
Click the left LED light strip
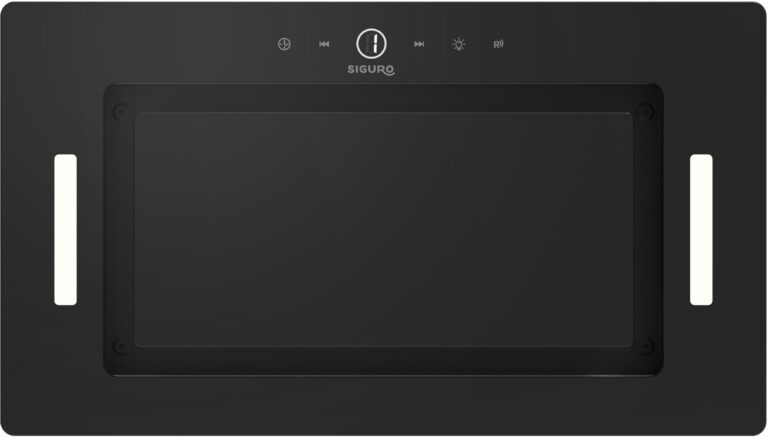click(x=66, y=230)
